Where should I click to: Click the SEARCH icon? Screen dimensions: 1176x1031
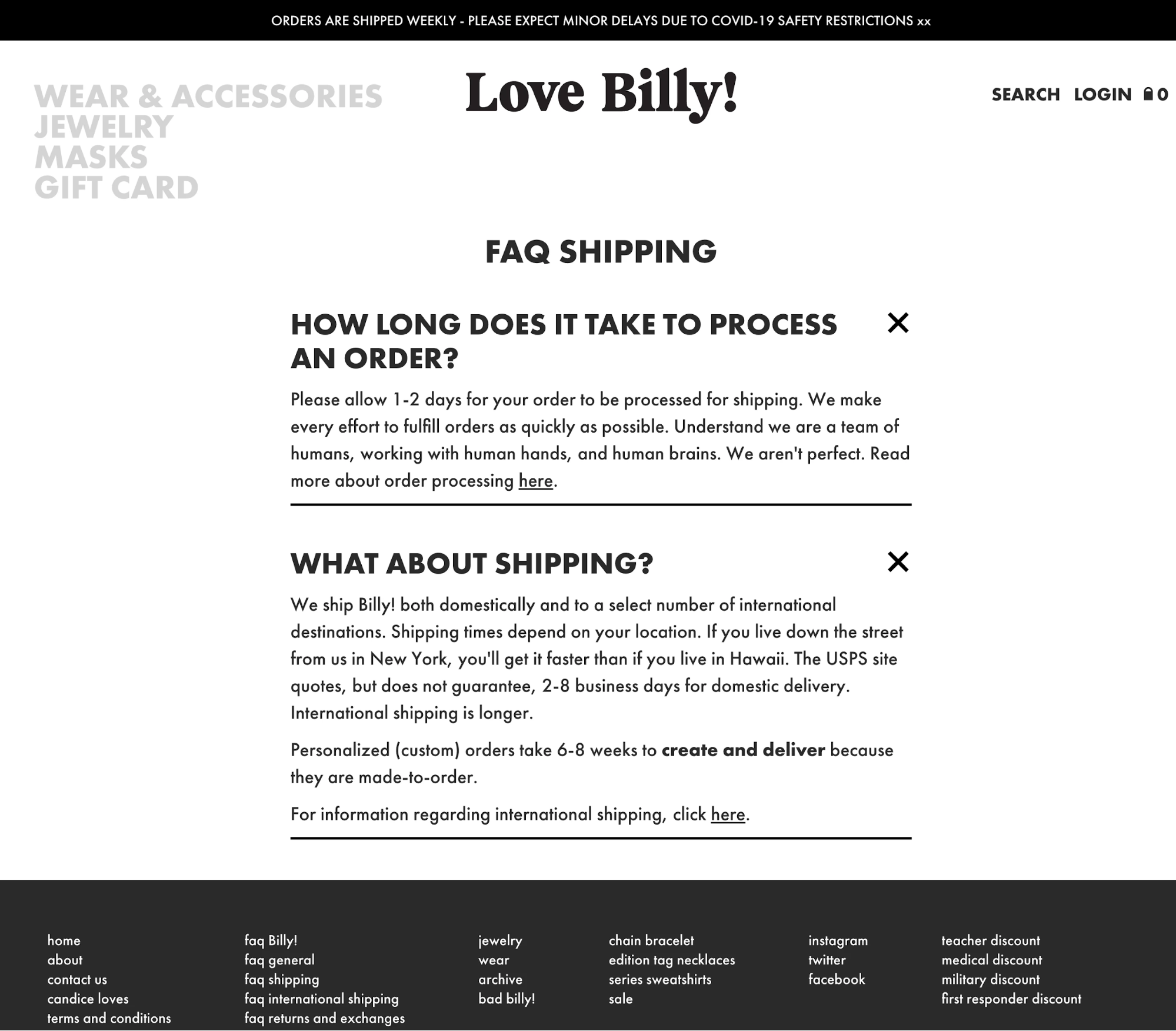tap(1025, 94)
